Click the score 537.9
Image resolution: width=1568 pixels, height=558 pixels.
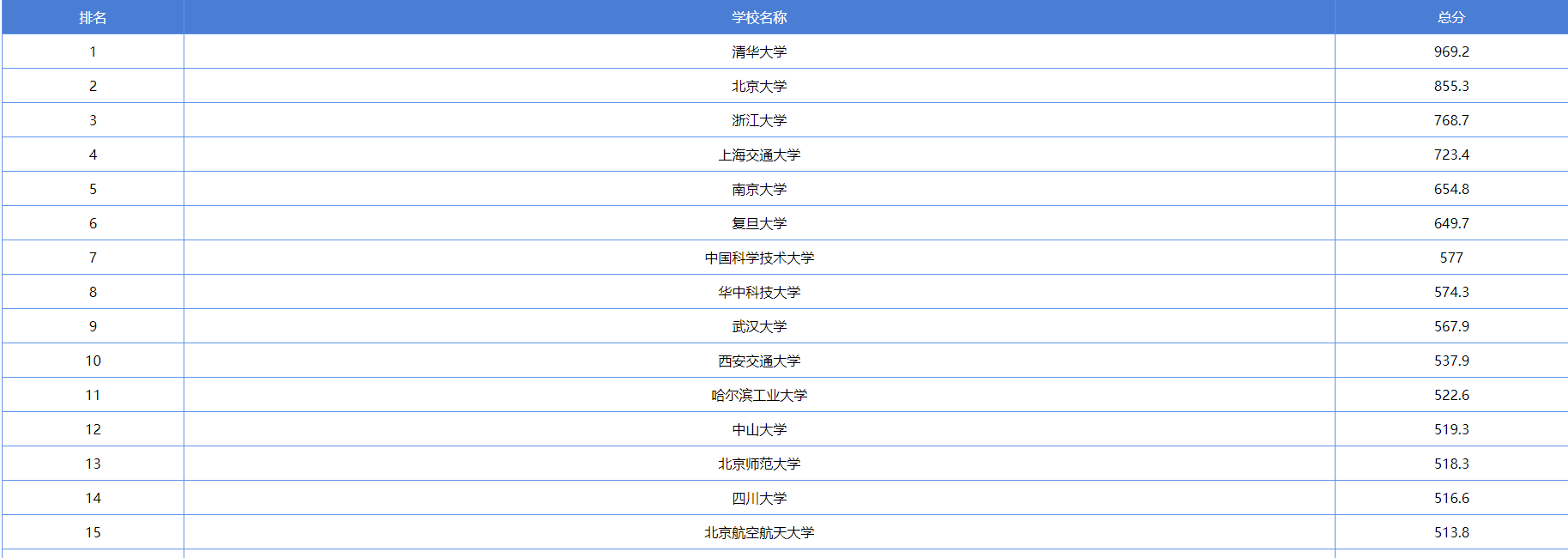1451,361
